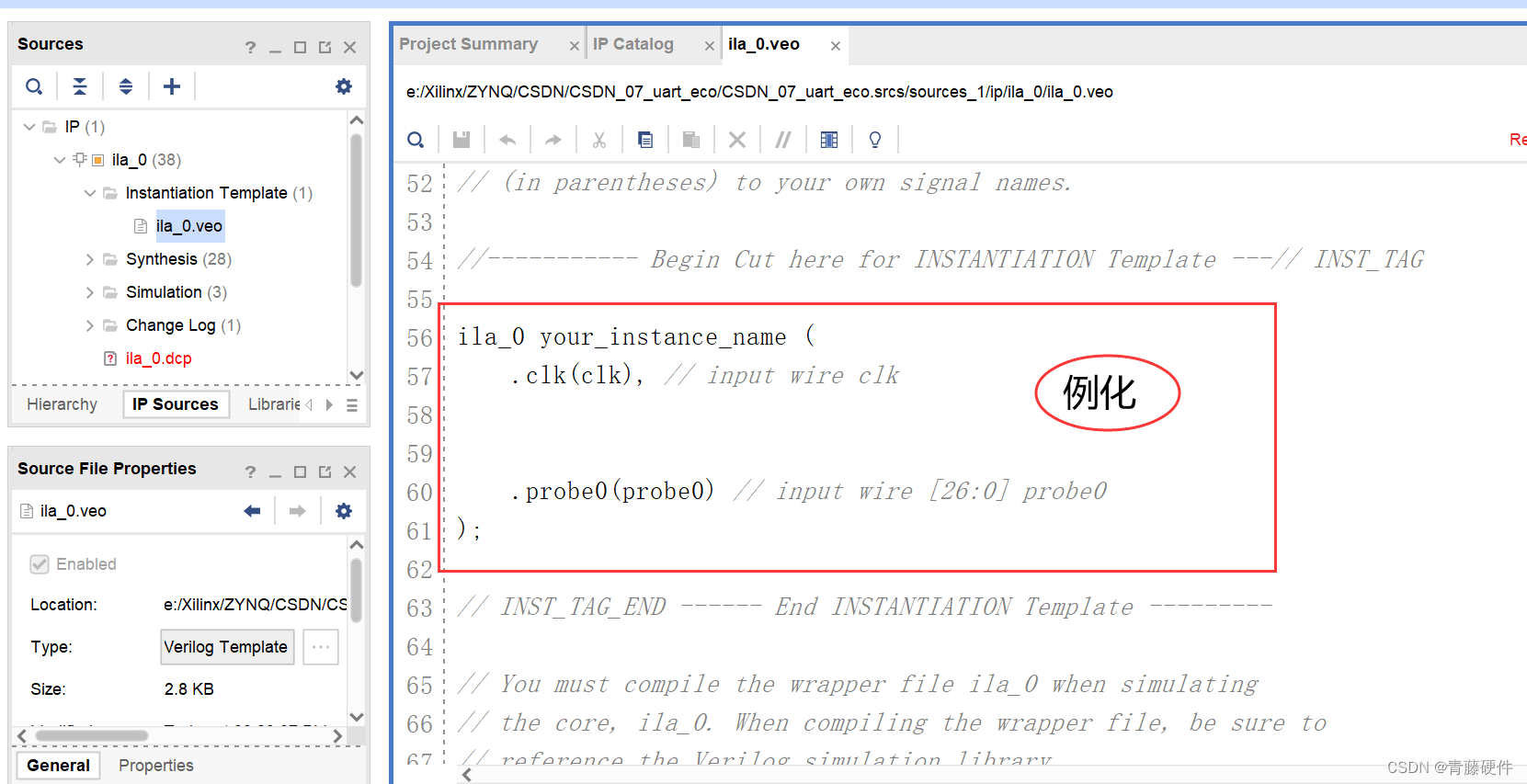
Task: Expand the Simulation (3) folder
Action: [x=90, y=292]
